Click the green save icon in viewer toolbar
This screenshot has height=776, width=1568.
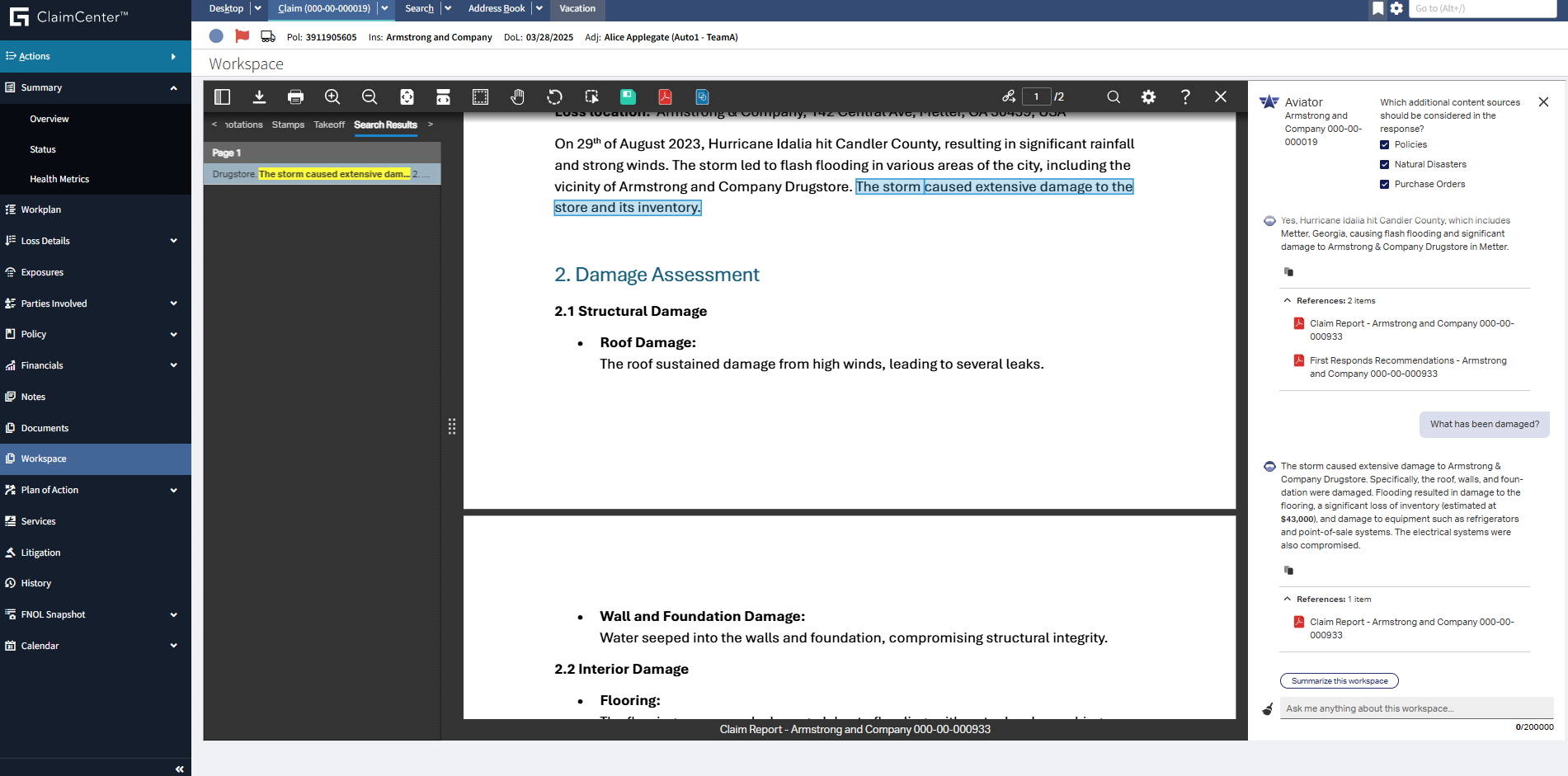pyautogui.click(x=628, y=96)
